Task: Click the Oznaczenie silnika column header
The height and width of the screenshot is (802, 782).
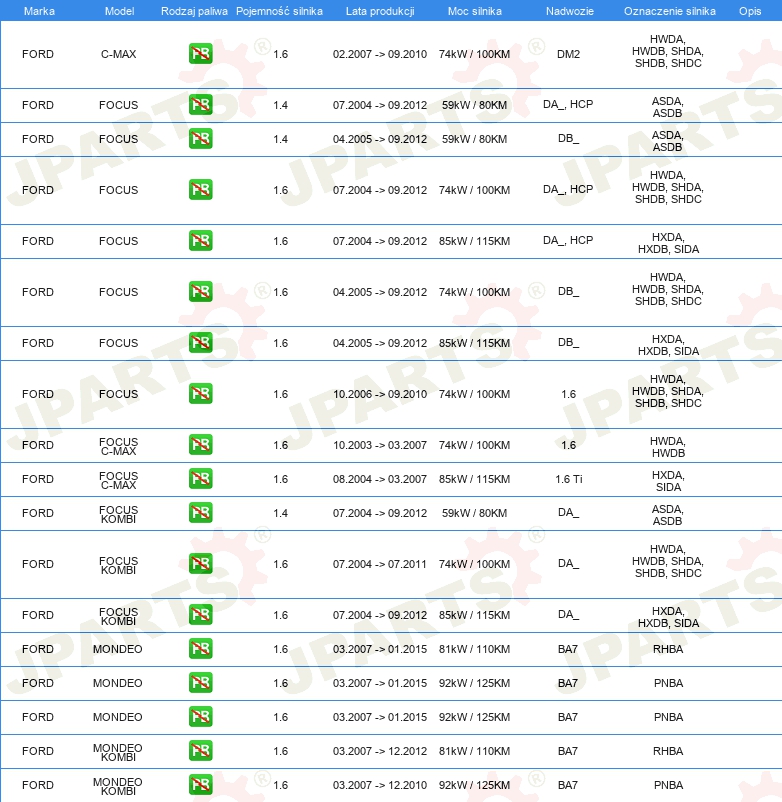Action: pos(669,11)
